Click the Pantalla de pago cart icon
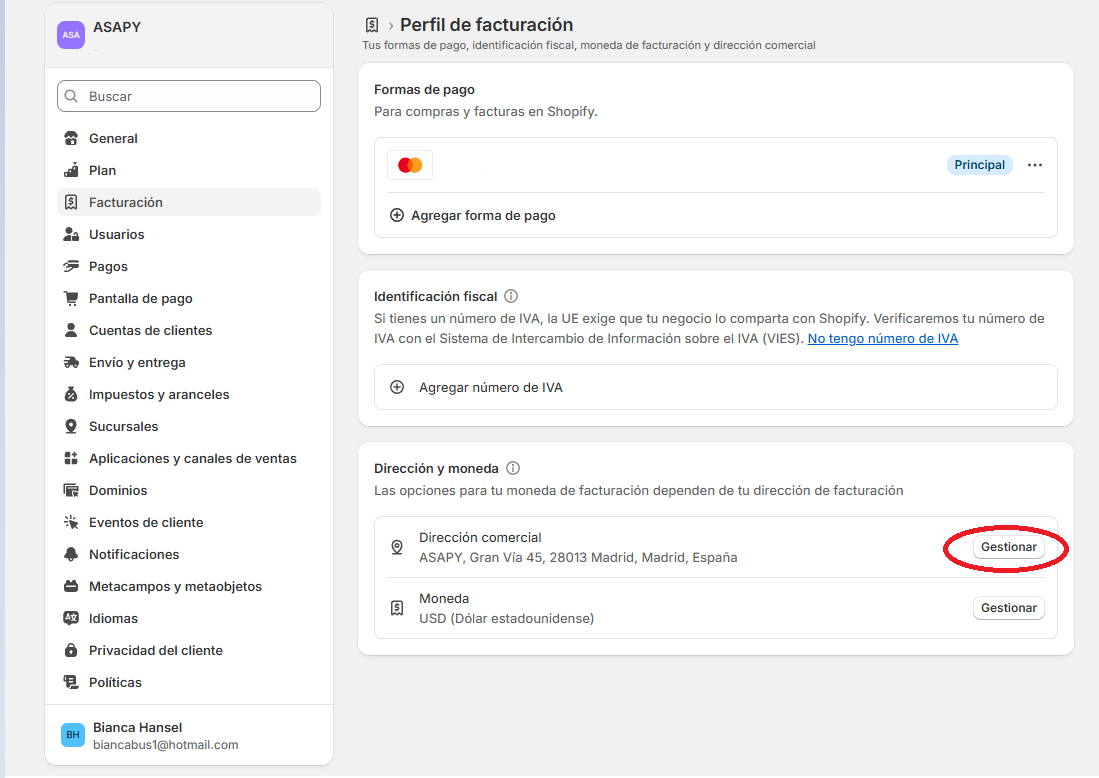Image resolution: width=1099 pixels, height=778 pixels. [x=71, y=299]
